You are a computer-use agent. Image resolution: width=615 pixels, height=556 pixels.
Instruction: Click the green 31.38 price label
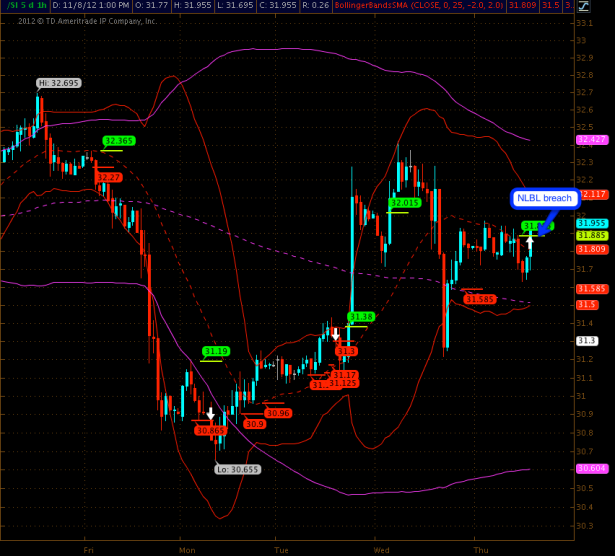[361, 317]
